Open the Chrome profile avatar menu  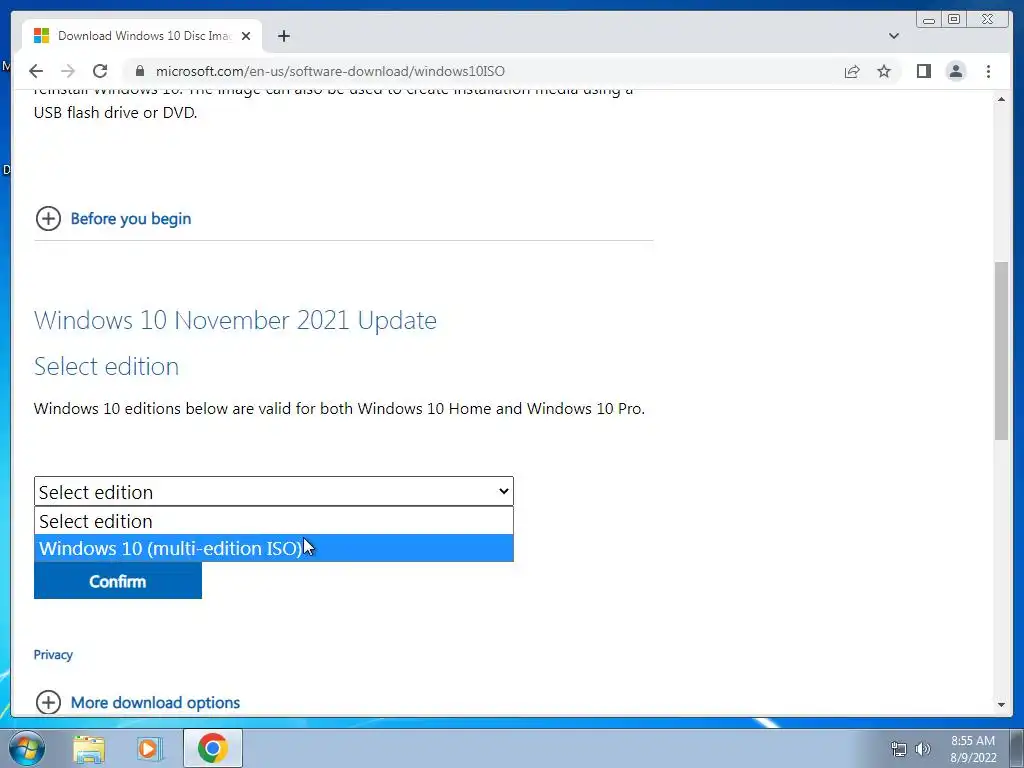click(x=955, y=71)
